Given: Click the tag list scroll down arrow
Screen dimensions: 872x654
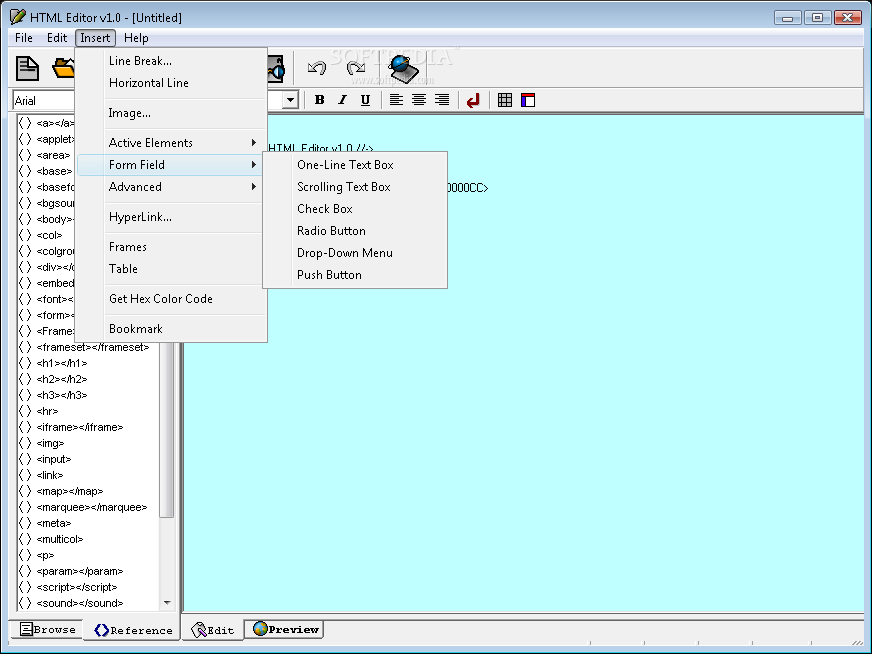Looking at the screenshot, I should coord(167,603).
